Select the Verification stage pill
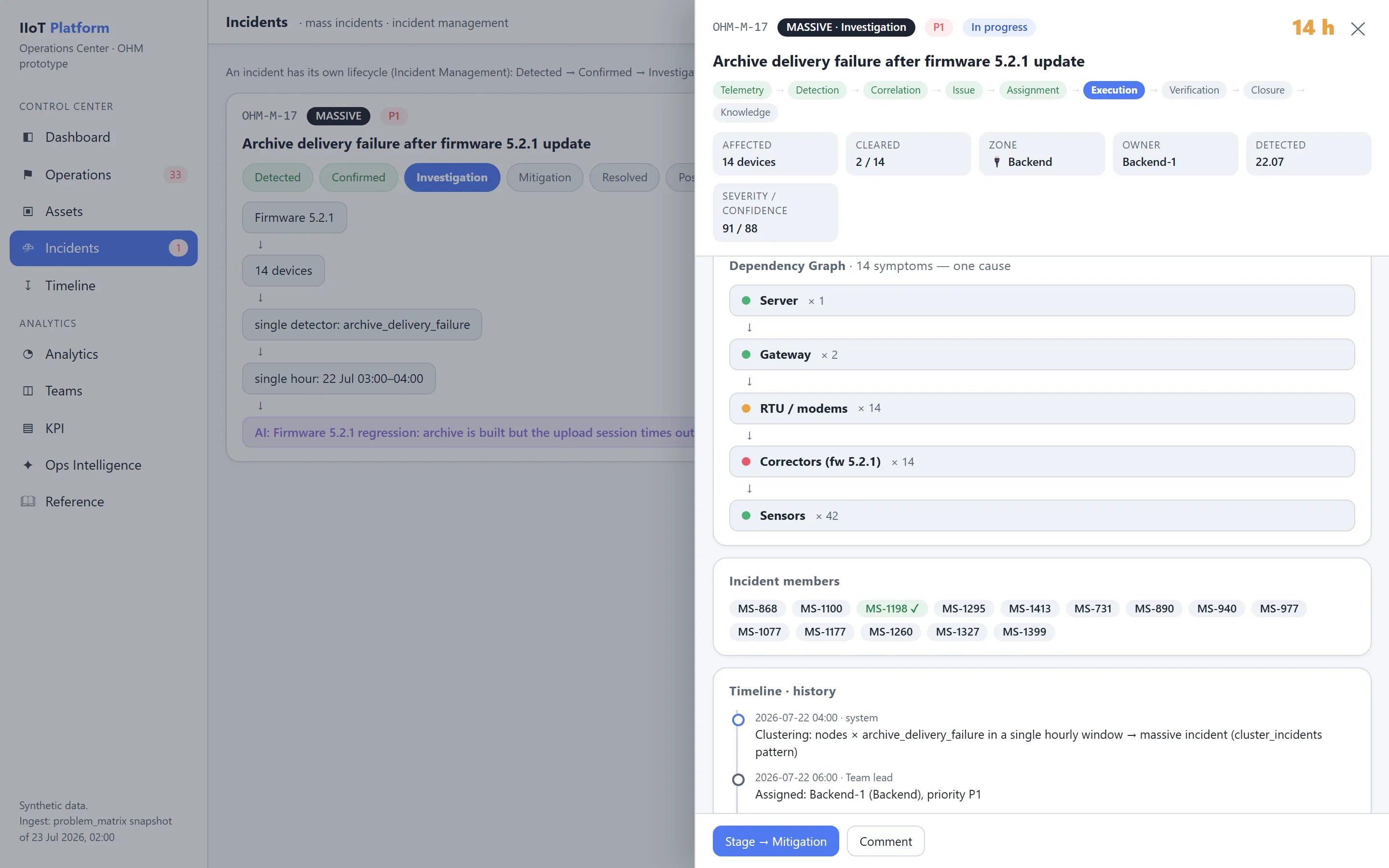The height and width of the screenshot is (868, 1389). (1194, 90)
